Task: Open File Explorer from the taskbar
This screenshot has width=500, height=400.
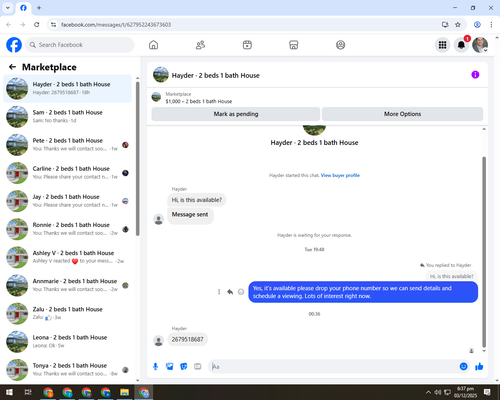Action: click(x=124, y=392)
